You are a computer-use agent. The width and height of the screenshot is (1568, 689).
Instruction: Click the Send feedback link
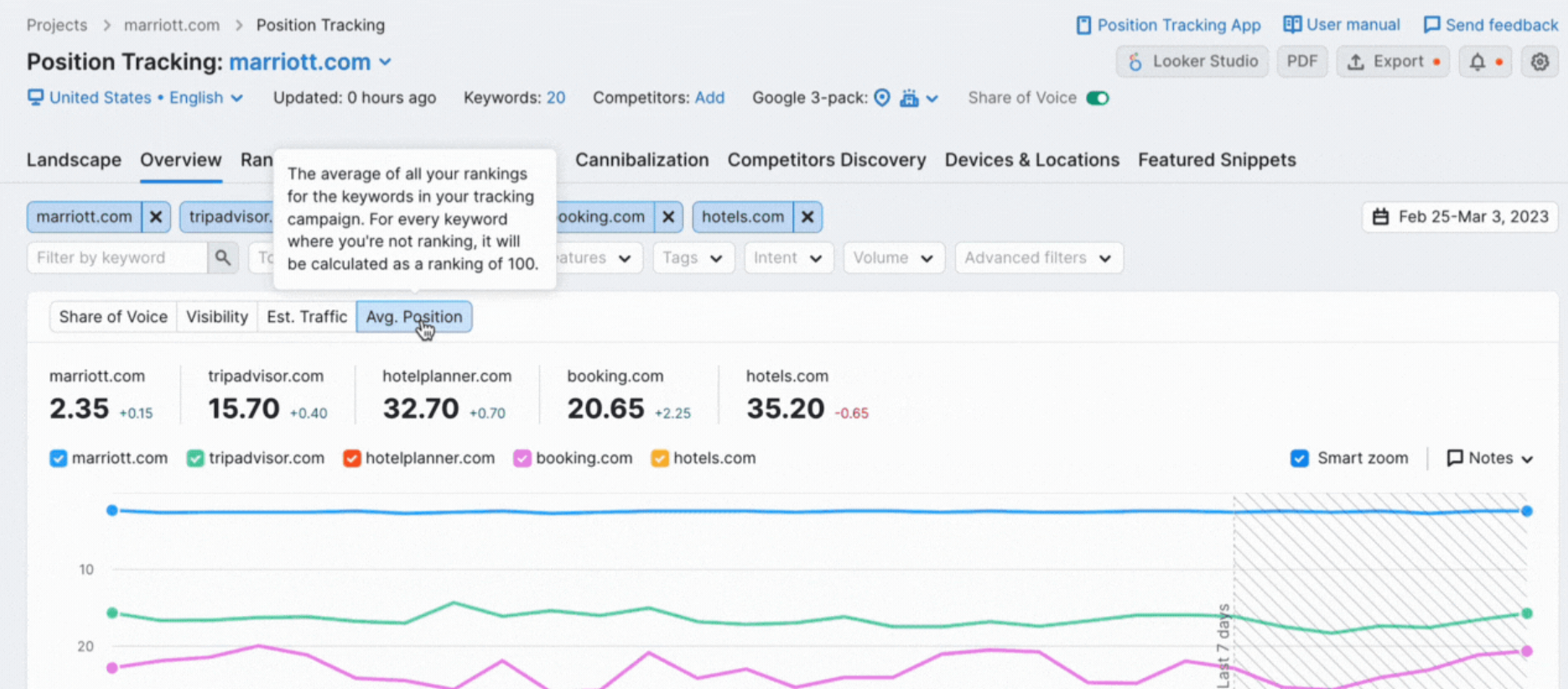pyautogui.click(x=1491, y=25)
